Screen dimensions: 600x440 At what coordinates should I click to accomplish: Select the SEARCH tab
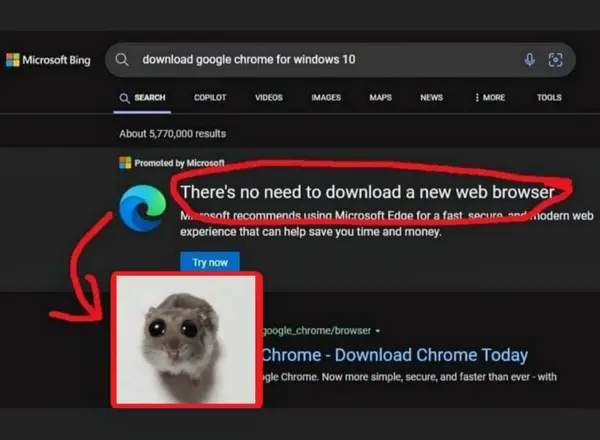click(x=143, y=98)
